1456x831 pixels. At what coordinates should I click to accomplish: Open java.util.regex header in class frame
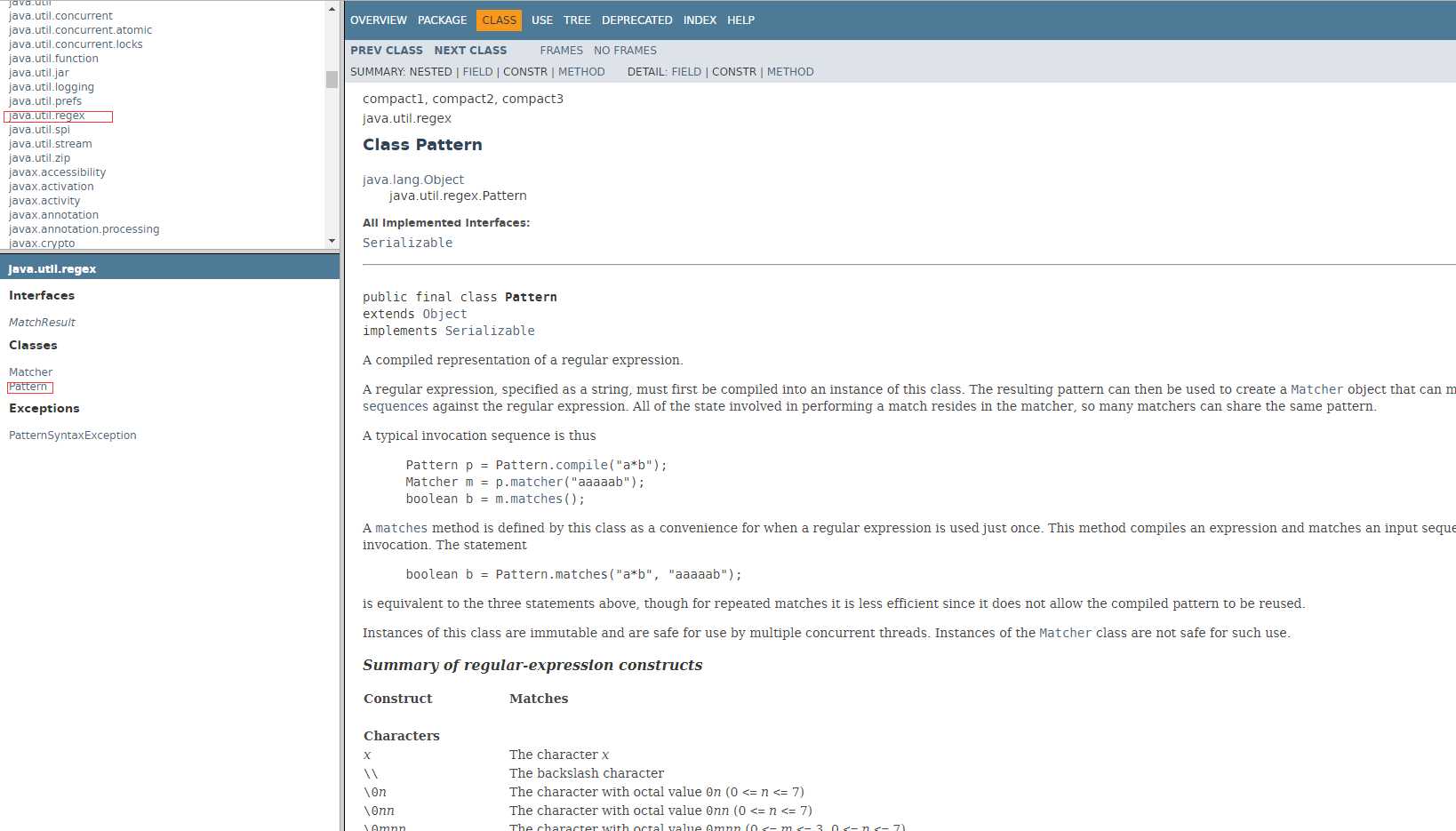[x=52, y=268]
